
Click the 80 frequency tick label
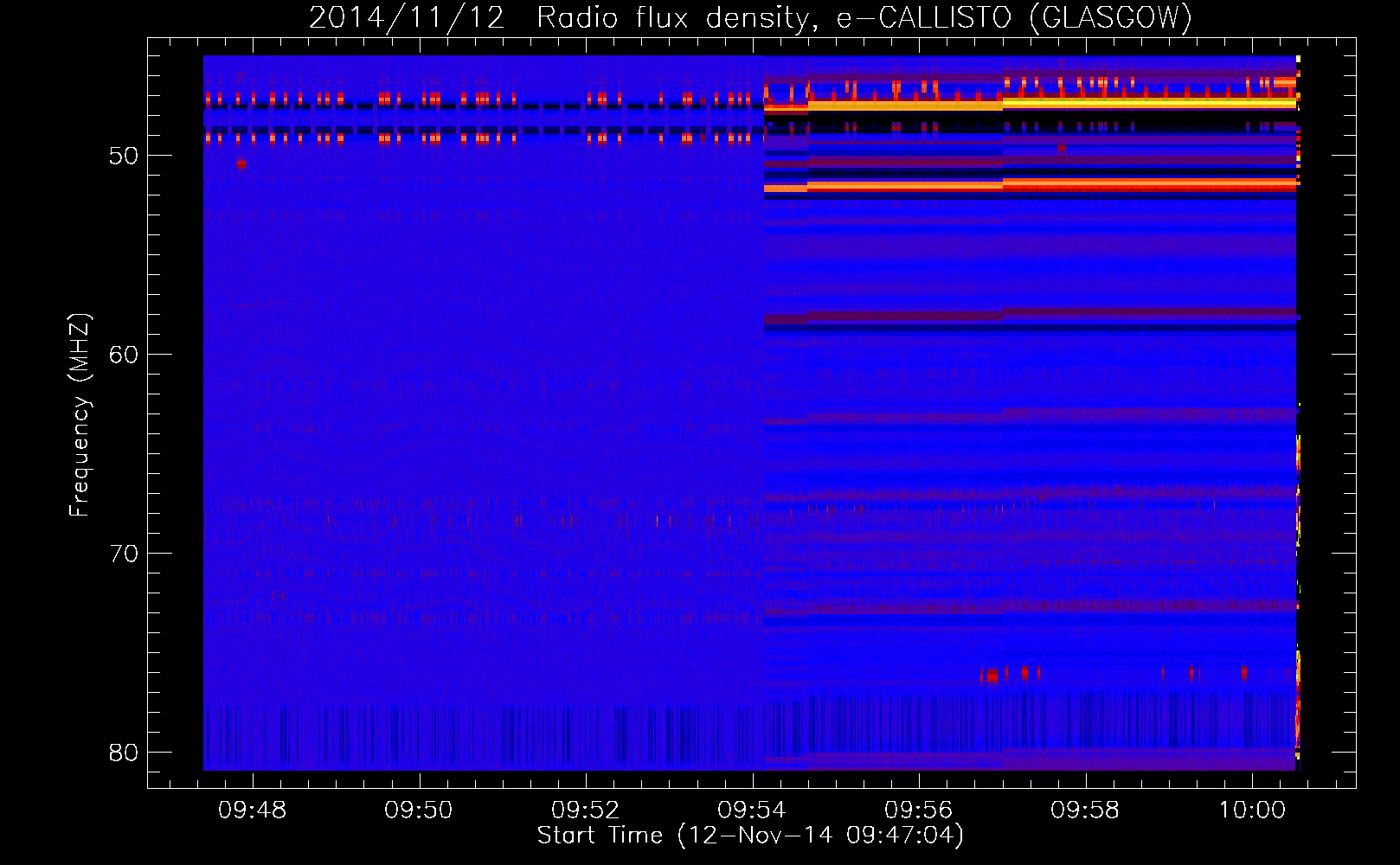[124, 753]
